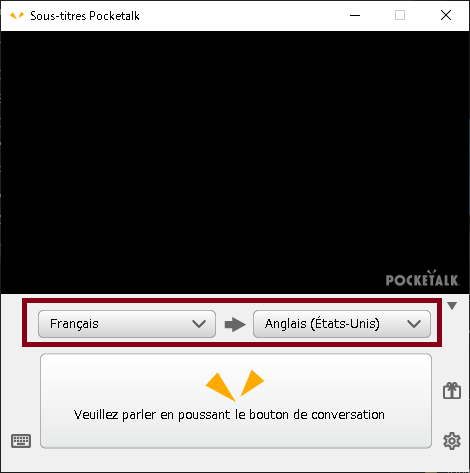Open the keyboard text input icon
Viewport: 470px width, 473px height.
[21, 441]
